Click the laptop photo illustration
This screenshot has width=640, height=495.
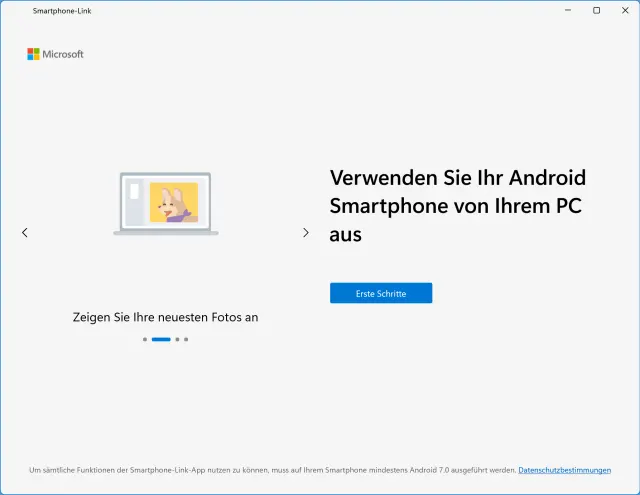click(166, 204)
